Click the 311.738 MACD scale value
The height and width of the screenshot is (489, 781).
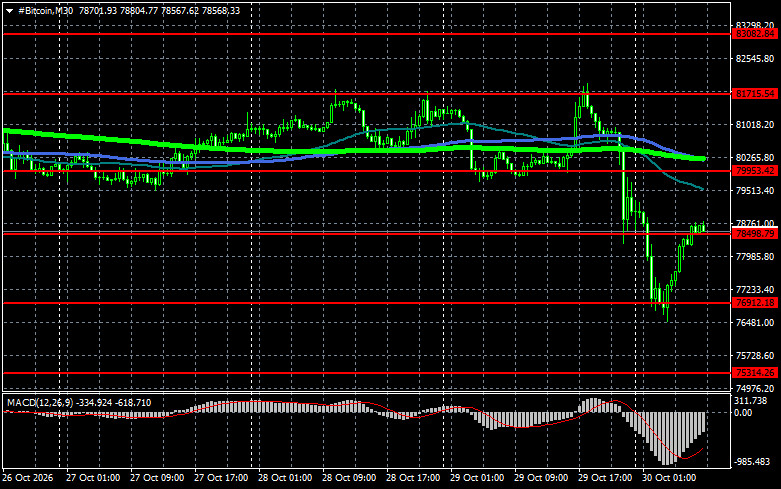click(x=751, y=401)
